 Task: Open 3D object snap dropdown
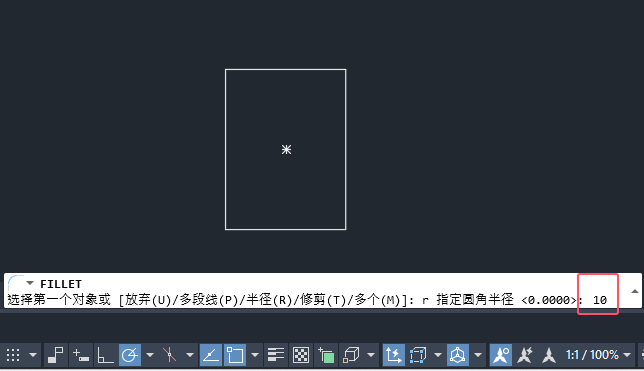371,355
